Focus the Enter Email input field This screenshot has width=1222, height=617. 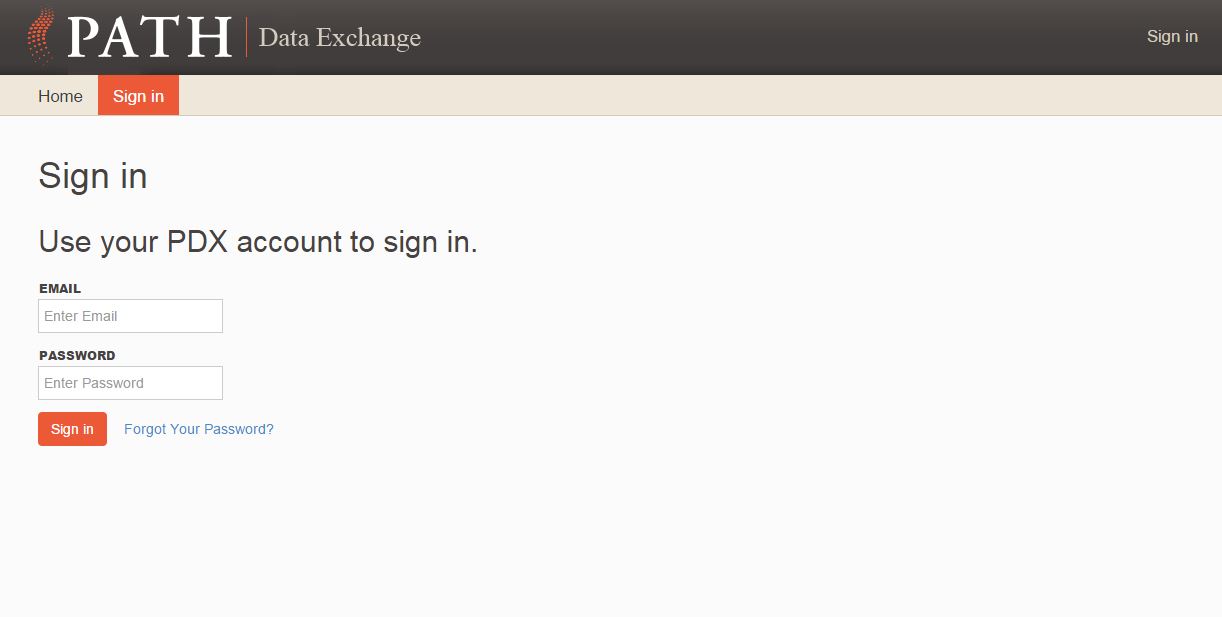click(x=130, y=316)
